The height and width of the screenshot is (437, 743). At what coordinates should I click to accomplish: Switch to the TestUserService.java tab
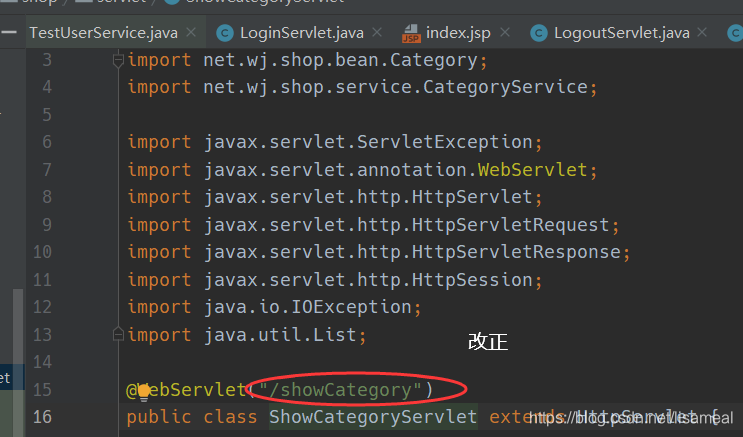tap(103, 33)
